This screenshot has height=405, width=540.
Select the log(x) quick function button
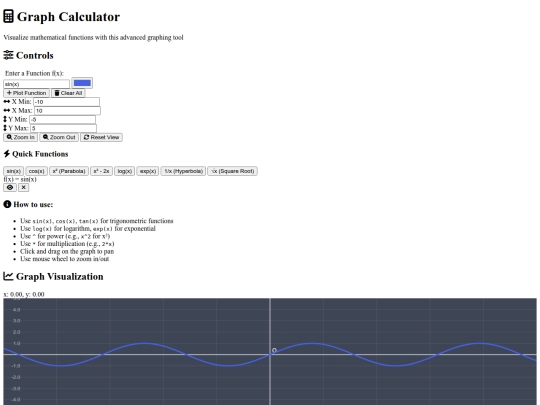[x=124, y=171]
